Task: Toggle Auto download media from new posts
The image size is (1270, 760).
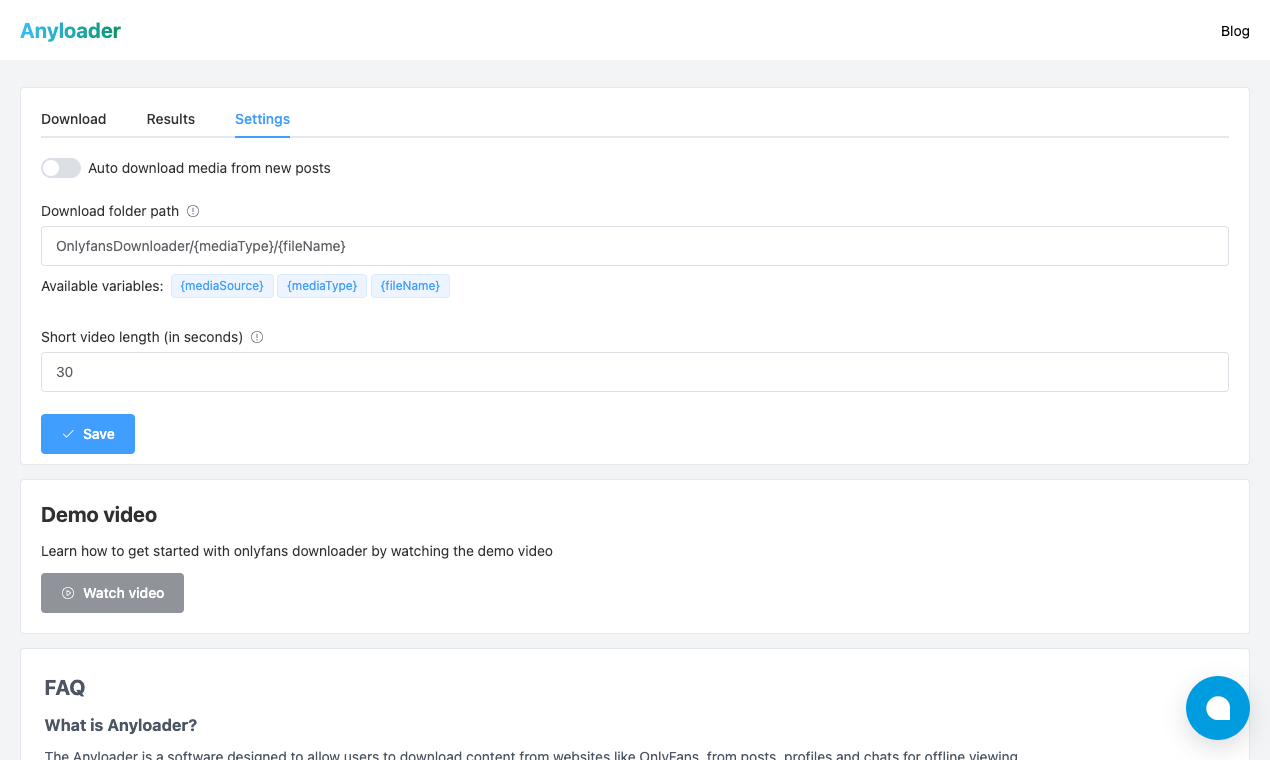Action: pyautogui.click(x=61, y=168)
